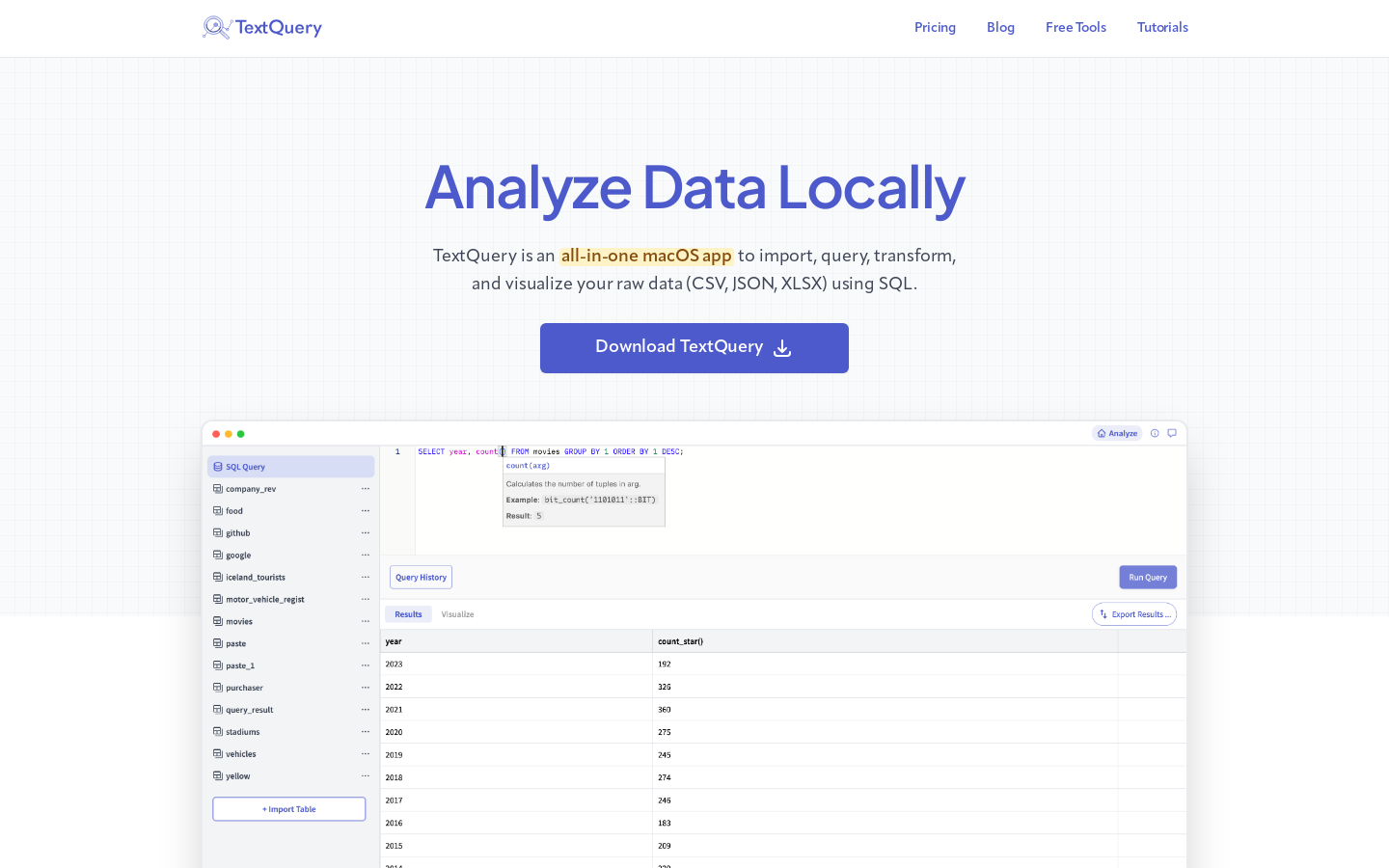Open Query History
Viewport: 1389px width, 868px height.
(x=421, y=577)
